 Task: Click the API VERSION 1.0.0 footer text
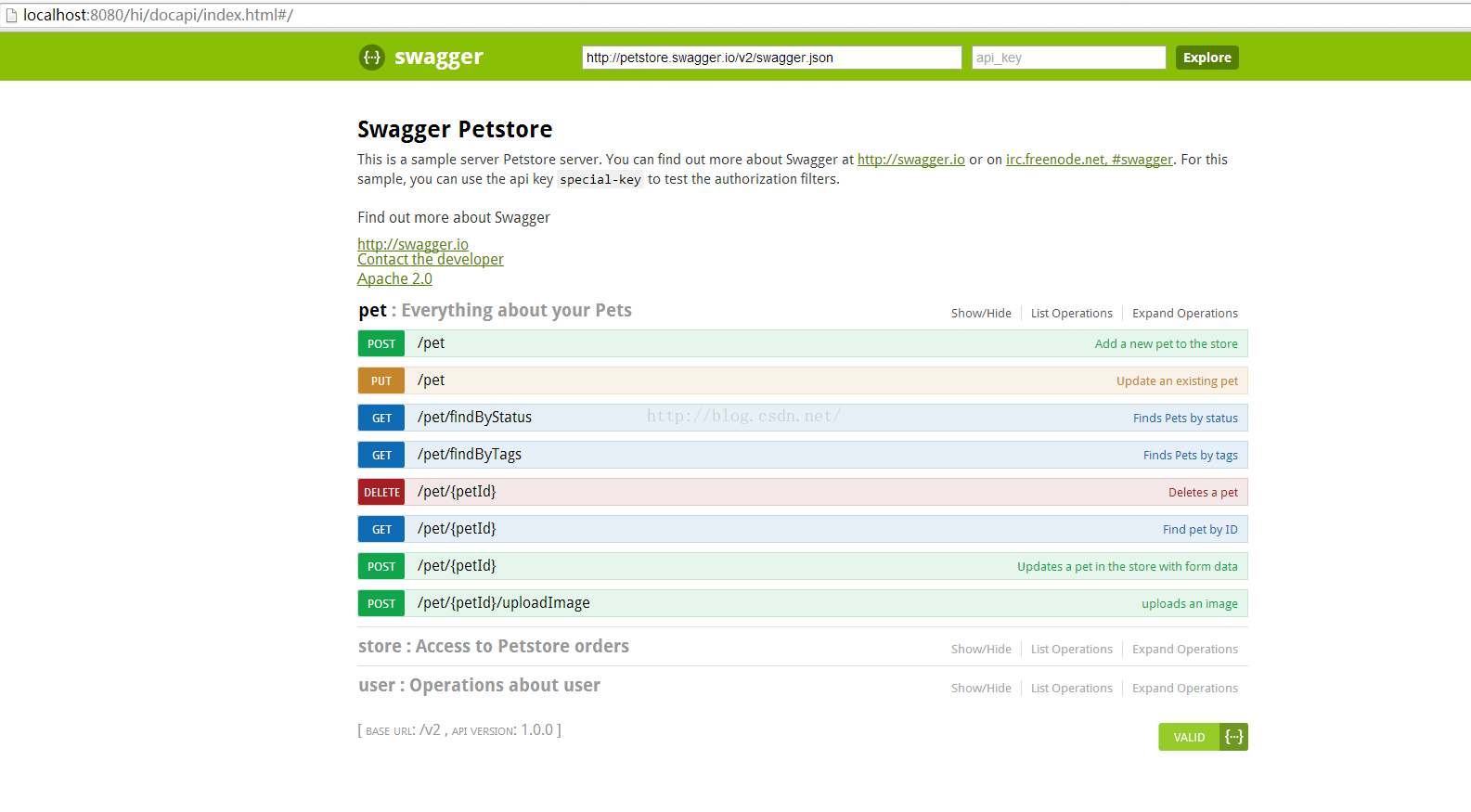502,730
